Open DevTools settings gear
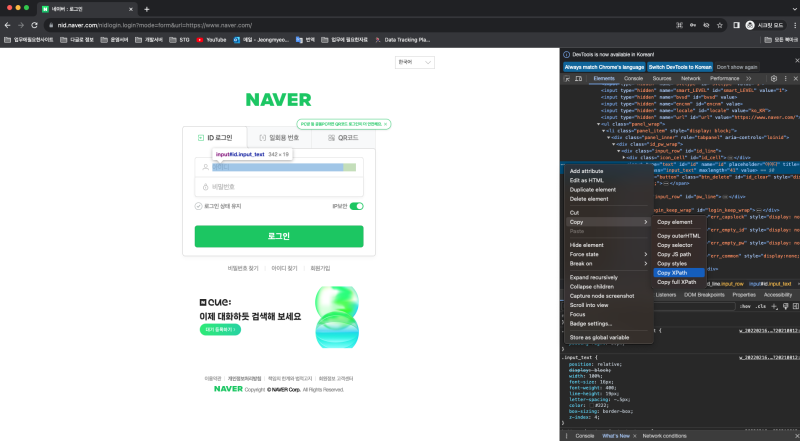The height and width of the screenshot is (441, 800). 773,79
